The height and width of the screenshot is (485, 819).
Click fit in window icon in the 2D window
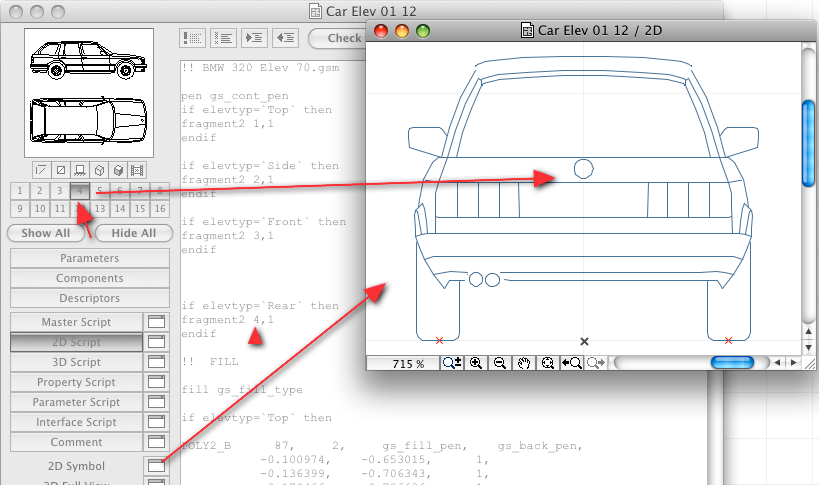547,363
